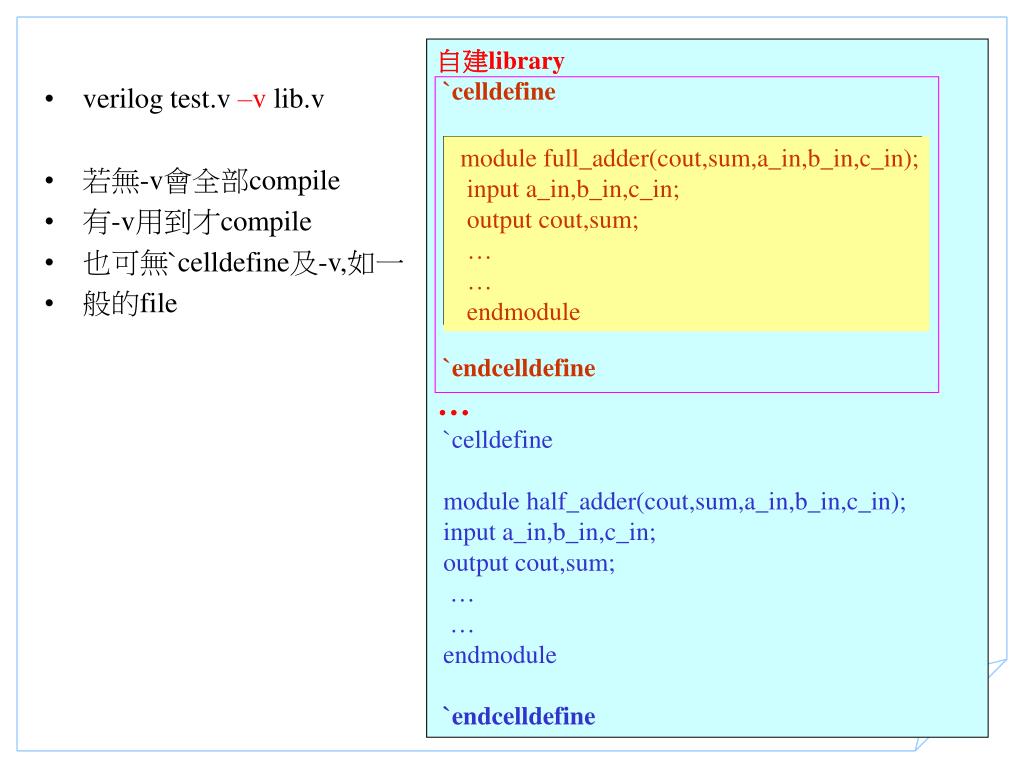
Task: Click the '有-v用到才compile' bullet
Action: point(197,222)
